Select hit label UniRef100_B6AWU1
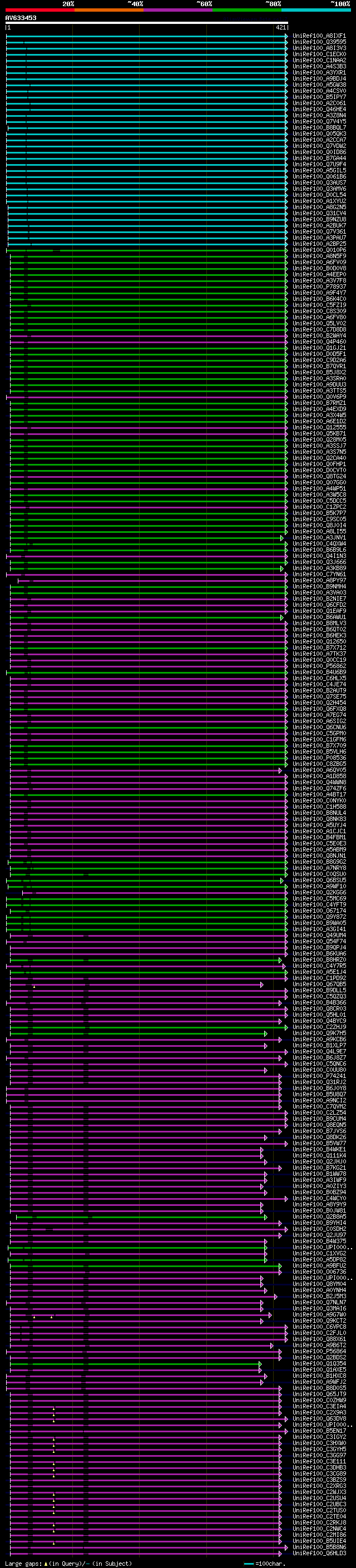Image resolution: width=356 pixels, height=1568 pixels. 319,617
